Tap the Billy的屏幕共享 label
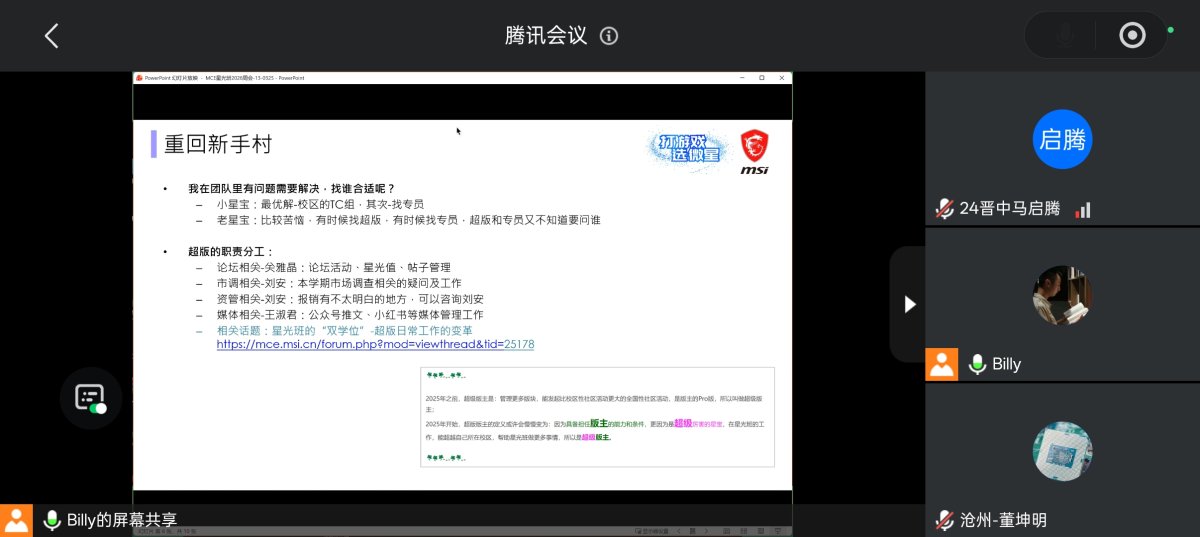The height and width of the screenshot is (537, 1200). pos(122,520)
